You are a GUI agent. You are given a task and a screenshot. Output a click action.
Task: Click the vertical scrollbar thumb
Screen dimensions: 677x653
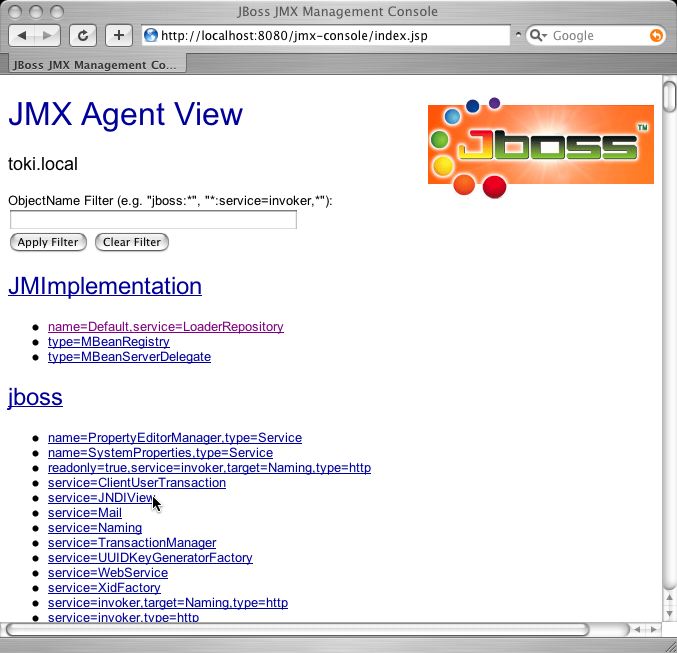point(669,96)
